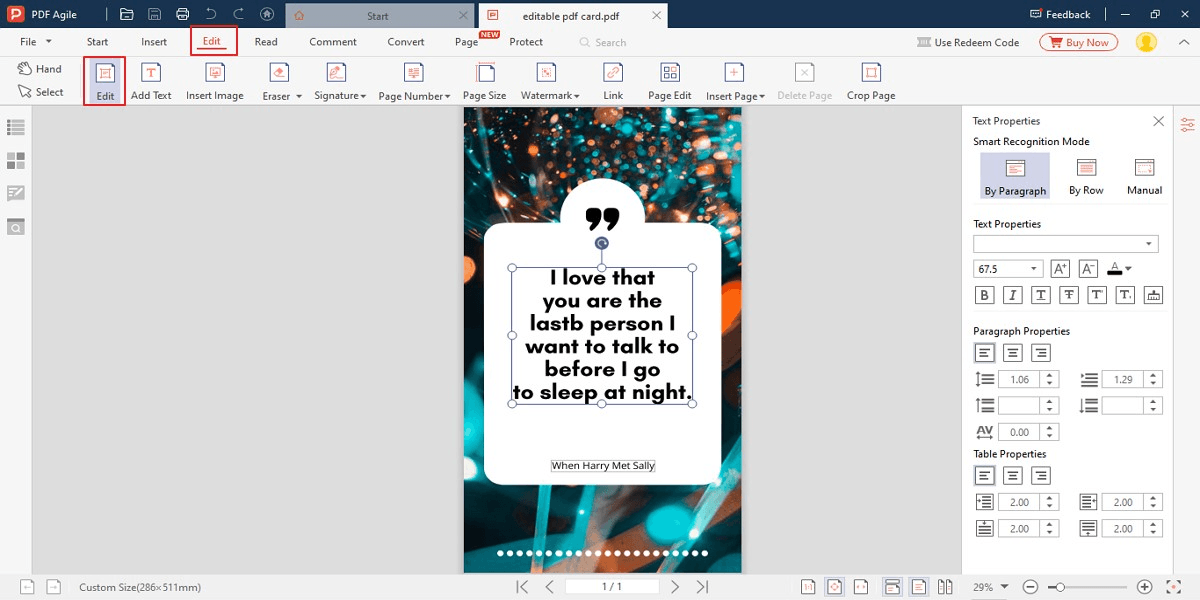Open the Convert ribbon tab

coord(406,42)
